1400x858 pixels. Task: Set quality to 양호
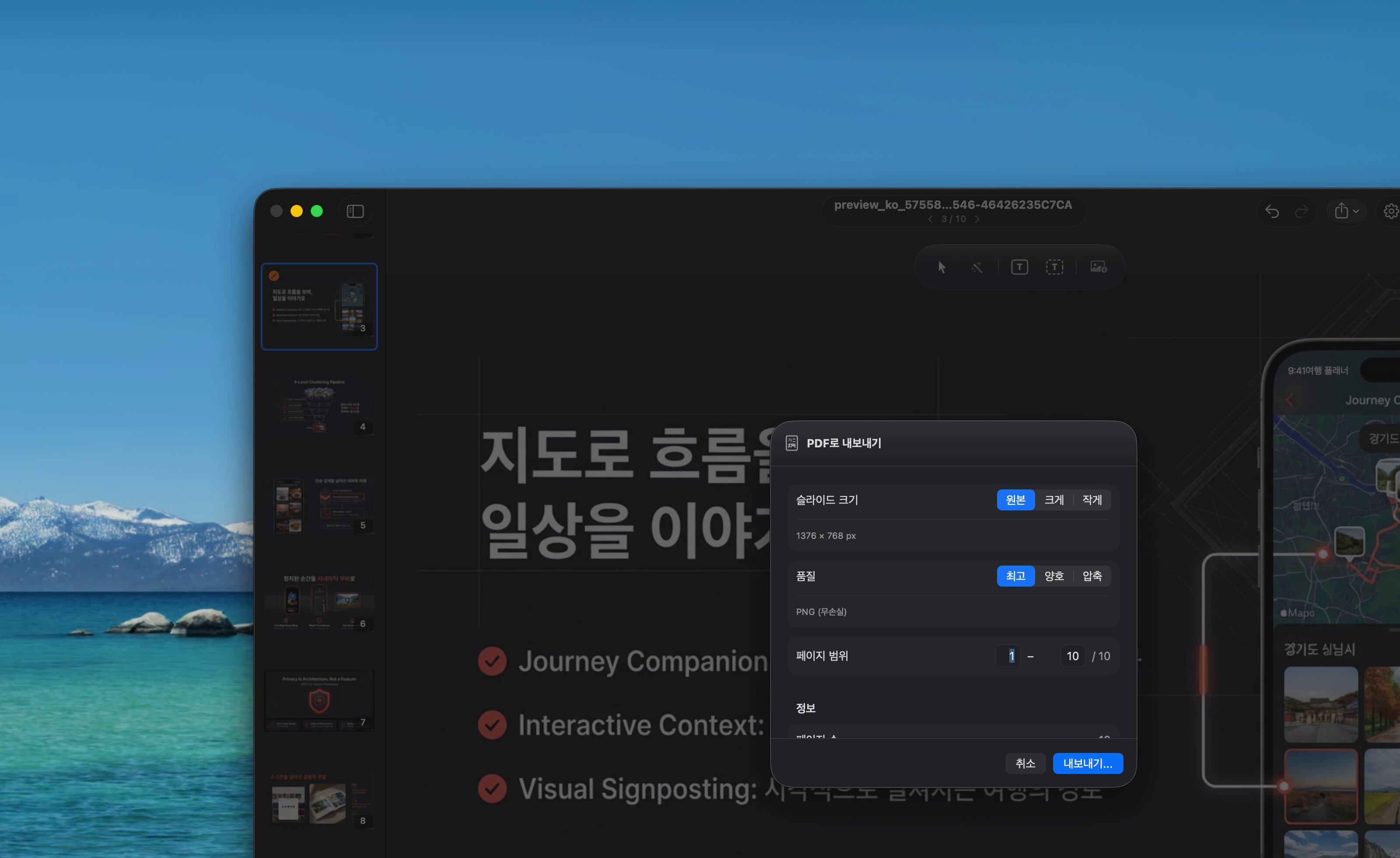[1054, 576]
